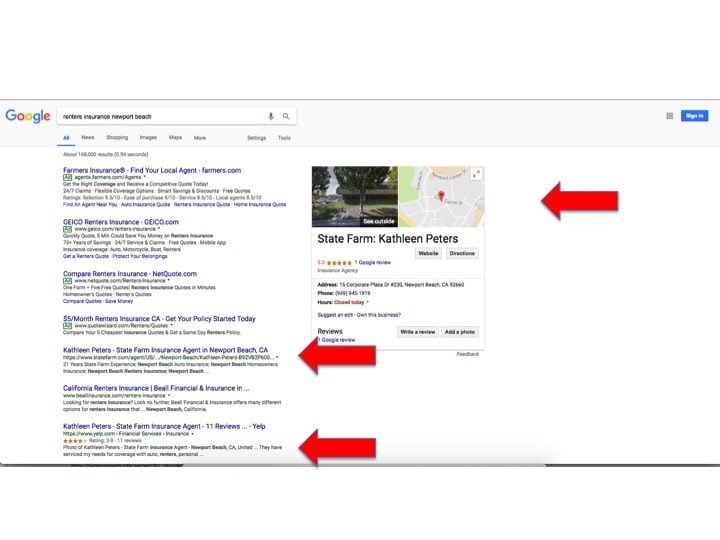Open the Google apps grid icon

669,116
